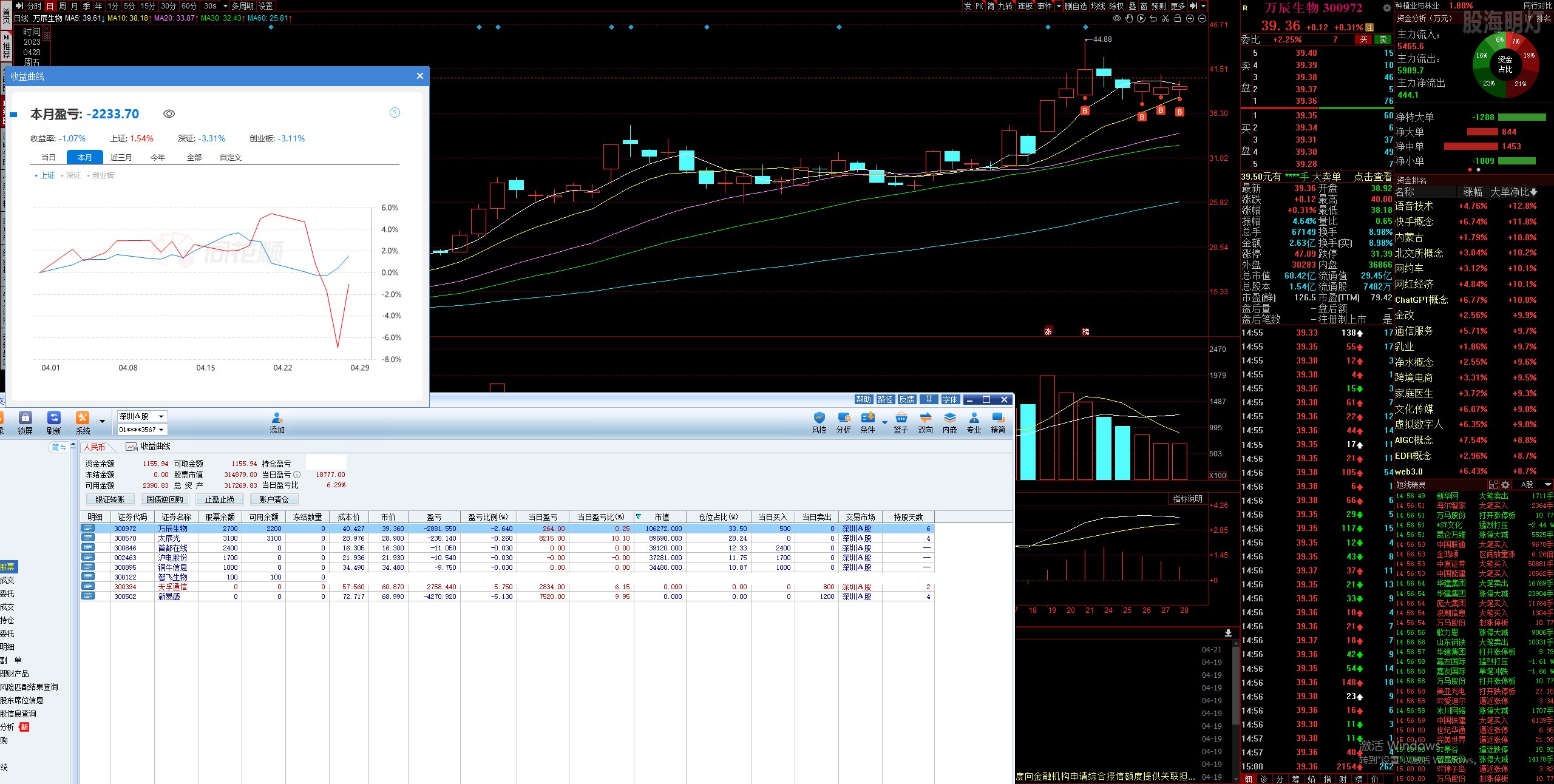This screenshot has height=784, width=1554.
Task: Open the 深圳A股 market dropdown
Action: 143,416
